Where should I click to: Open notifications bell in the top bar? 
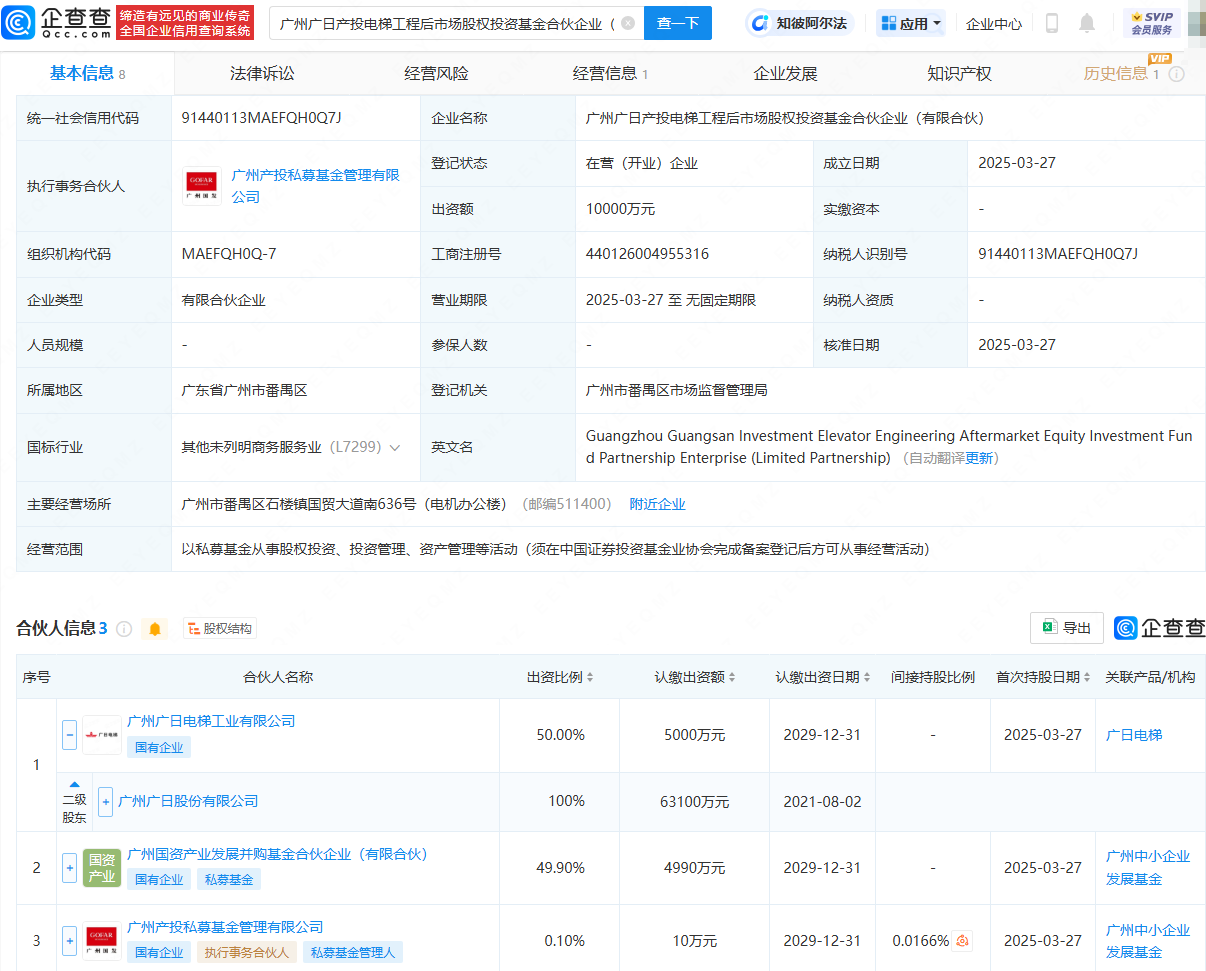1087,23
